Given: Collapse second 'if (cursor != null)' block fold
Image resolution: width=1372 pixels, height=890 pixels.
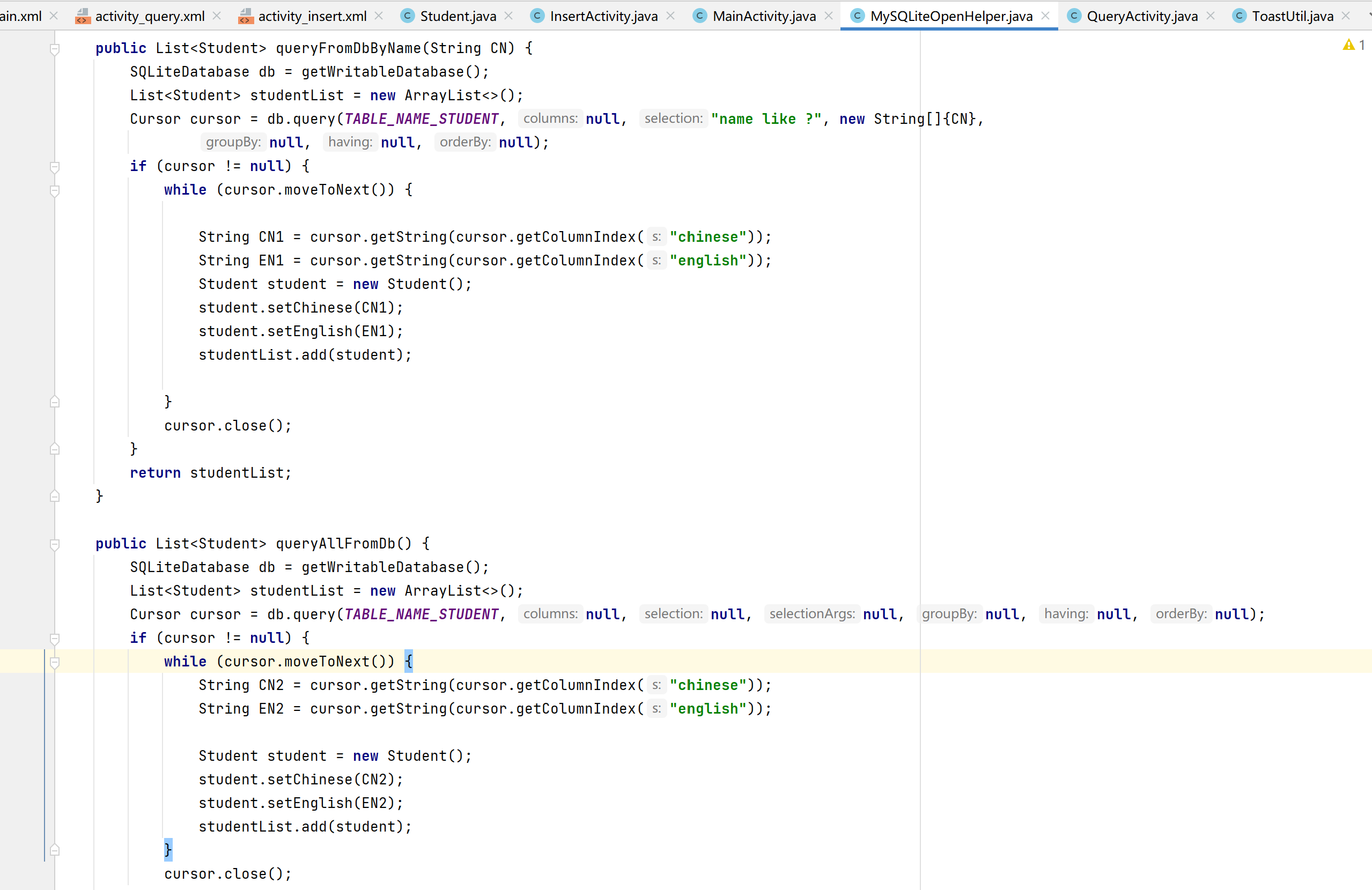Looking at the screenshot, I should 55,639.
